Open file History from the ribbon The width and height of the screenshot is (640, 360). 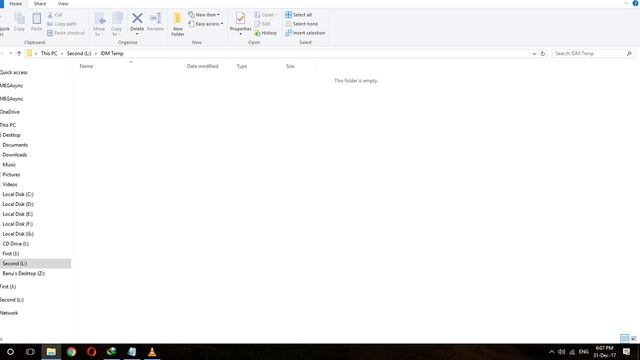tap(266, 33)
